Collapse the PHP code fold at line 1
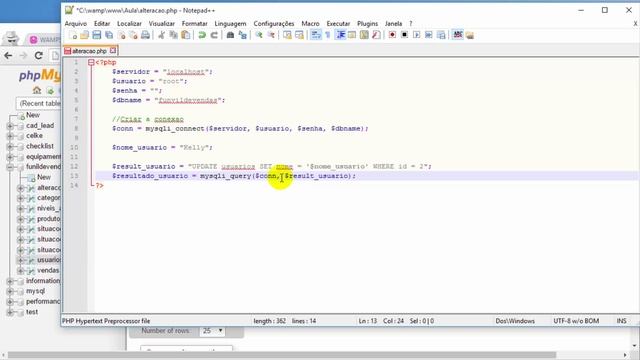This screenshot has width=640, height=360. 91,62
